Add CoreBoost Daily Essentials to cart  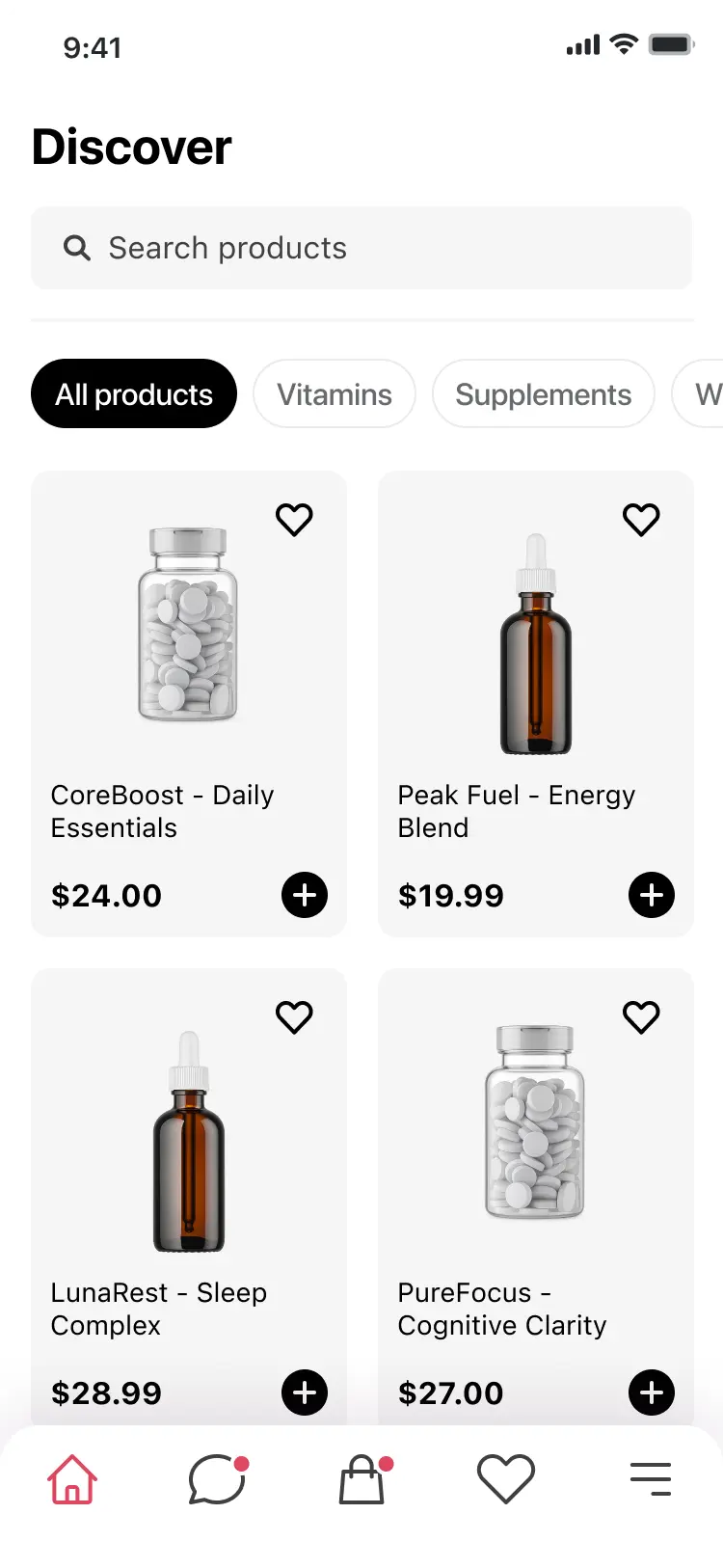pyautogui.click(x=305, y=895)
